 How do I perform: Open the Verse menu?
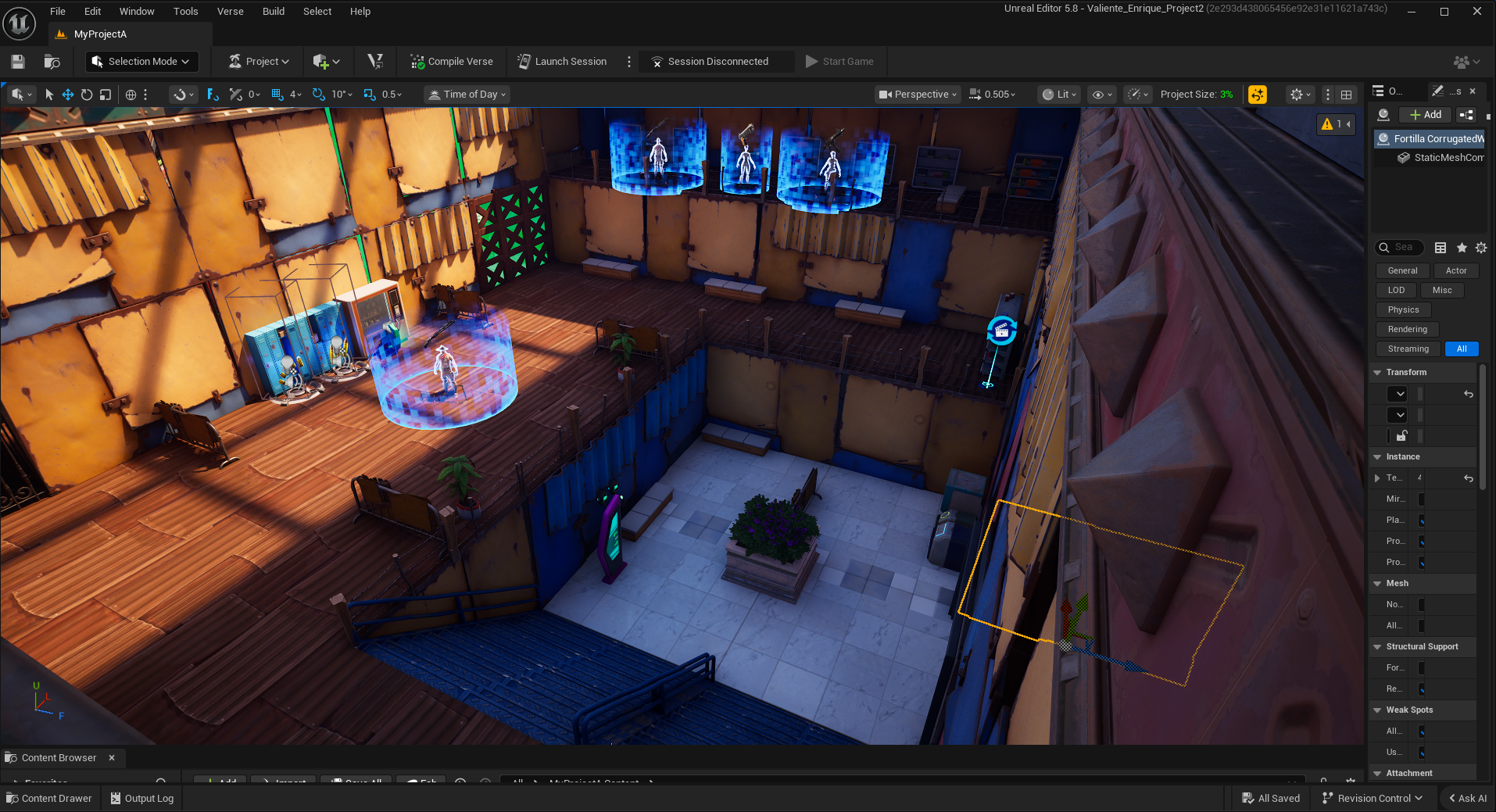tap(231, 12)
